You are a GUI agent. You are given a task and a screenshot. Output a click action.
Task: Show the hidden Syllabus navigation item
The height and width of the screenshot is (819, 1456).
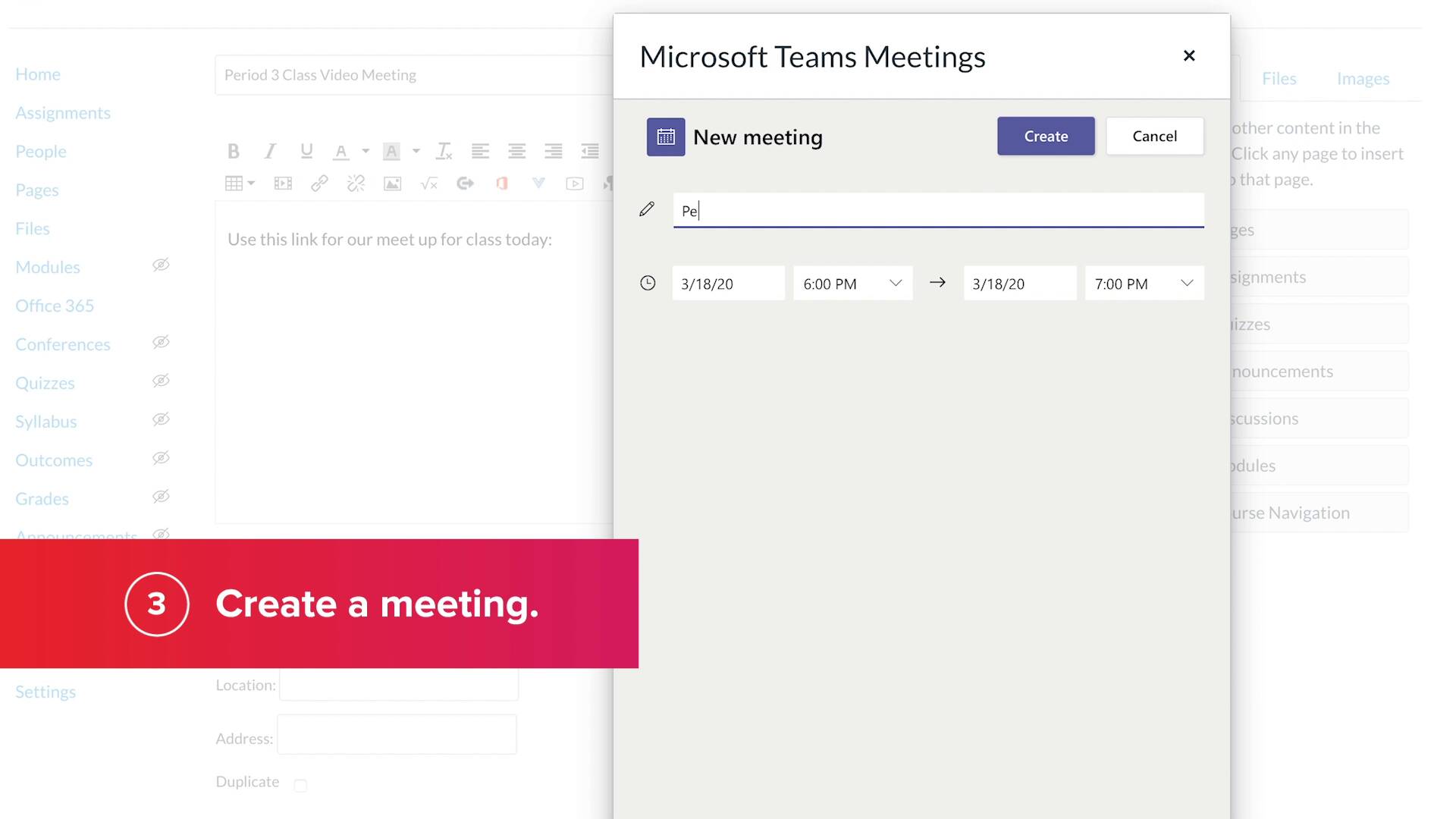162,419
